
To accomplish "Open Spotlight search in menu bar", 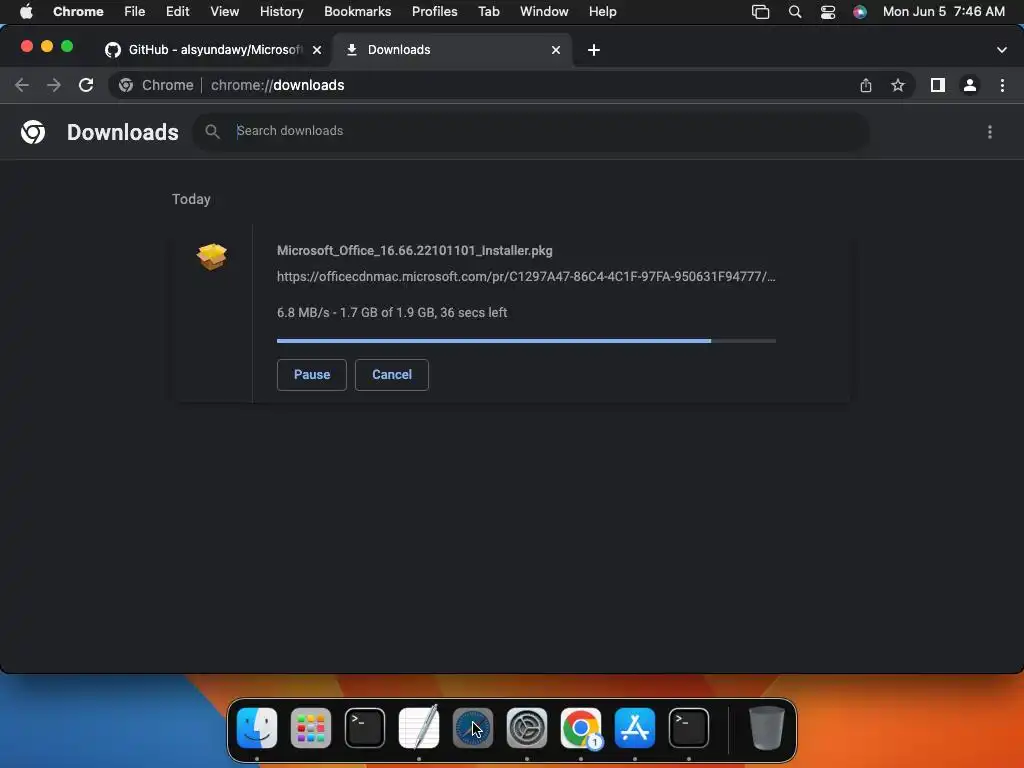I will point(795,12).
